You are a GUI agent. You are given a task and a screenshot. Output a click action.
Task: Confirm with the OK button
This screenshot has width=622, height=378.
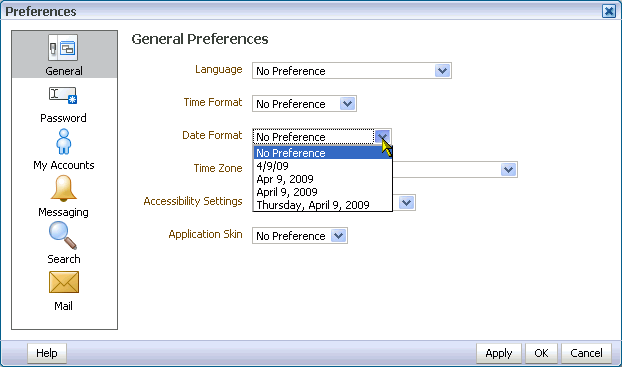(x=541, y=353)
